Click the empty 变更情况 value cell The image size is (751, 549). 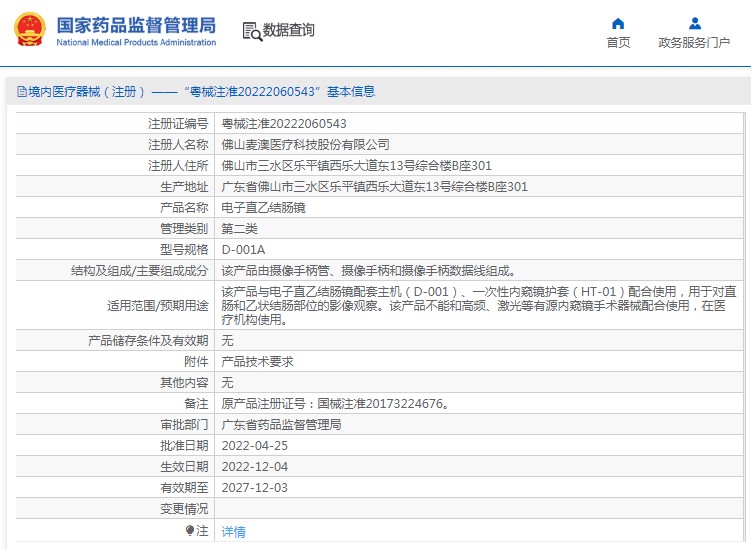click(480, 508)
